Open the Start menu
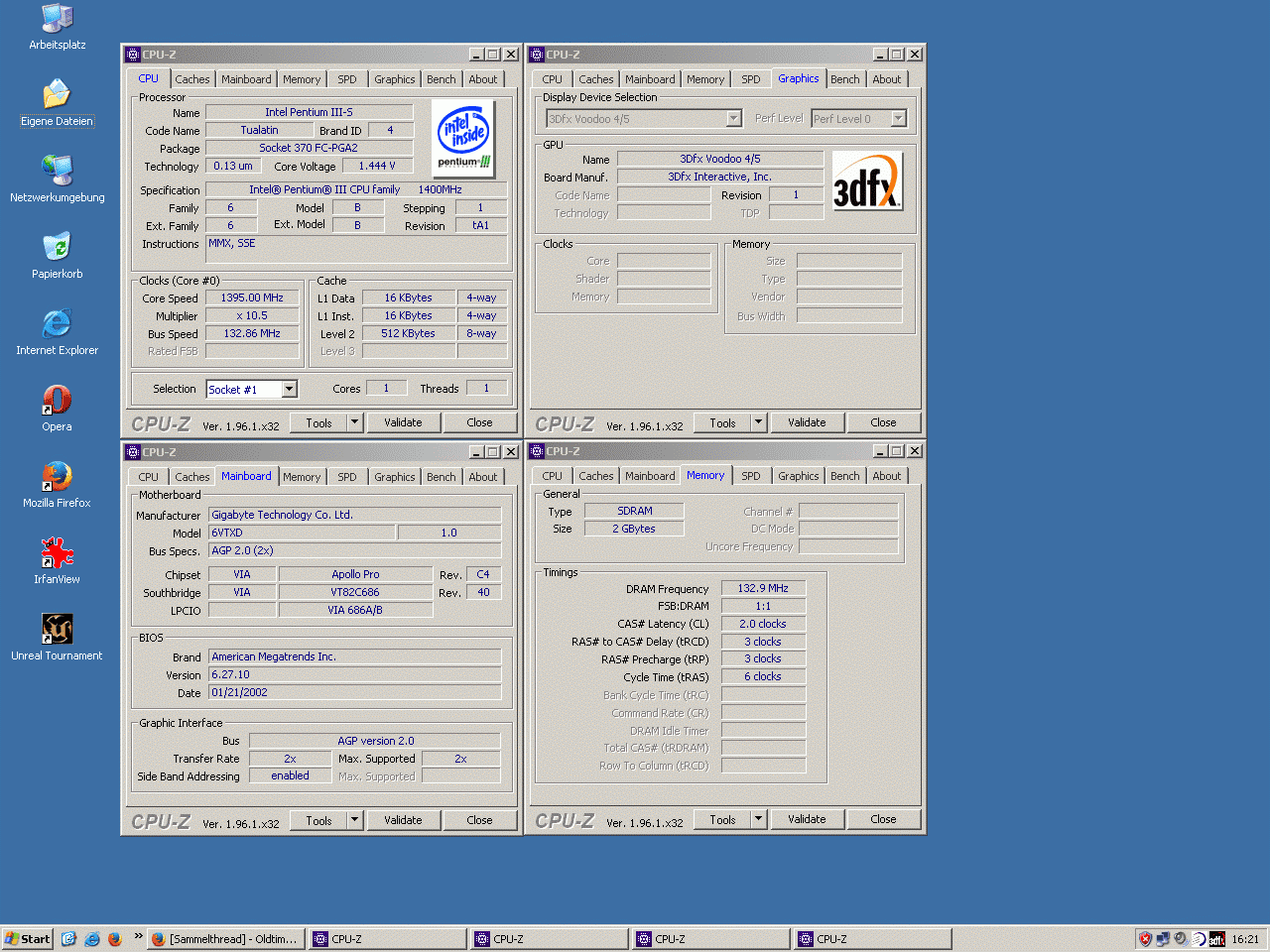This screenshot has height=952, width=1270. tap(28, 939)
